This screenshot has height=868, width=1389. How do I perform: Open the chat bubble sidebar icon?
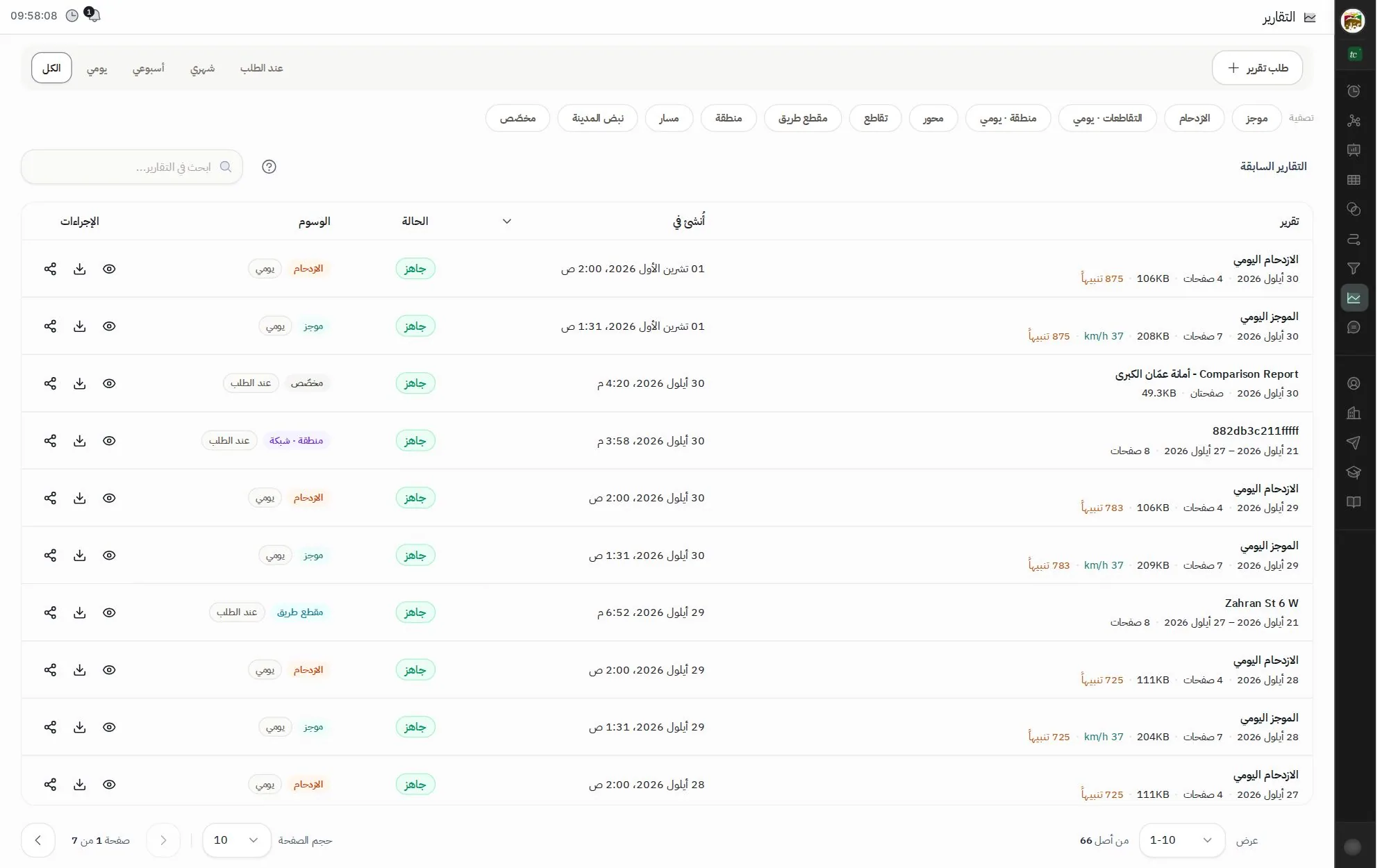point(1354,327)
